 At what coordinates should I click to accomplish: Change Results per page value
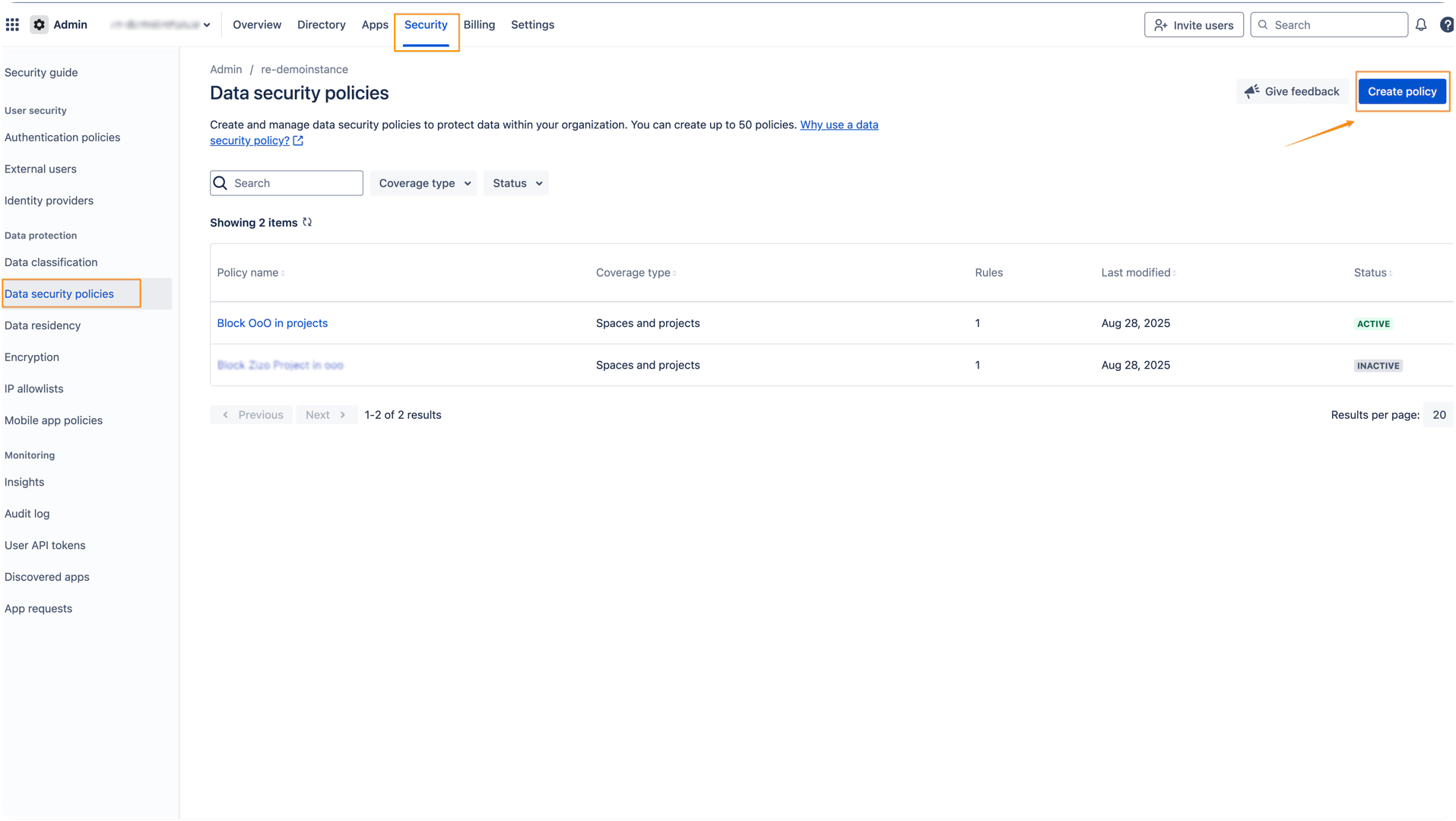(1439, 415)
